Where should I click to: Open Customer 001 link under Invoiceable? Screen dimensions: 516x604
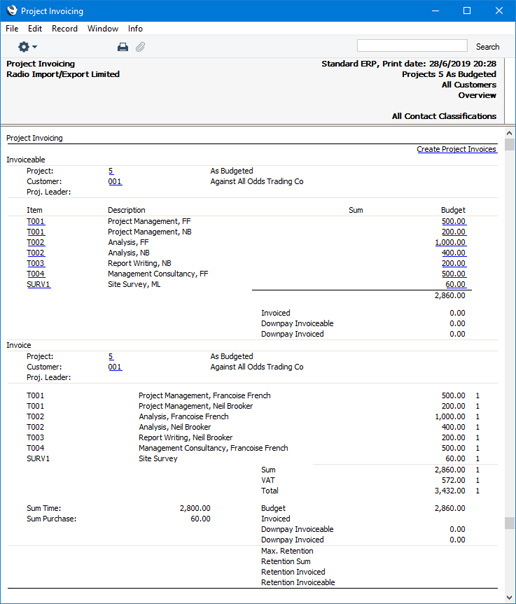(115, 181)
